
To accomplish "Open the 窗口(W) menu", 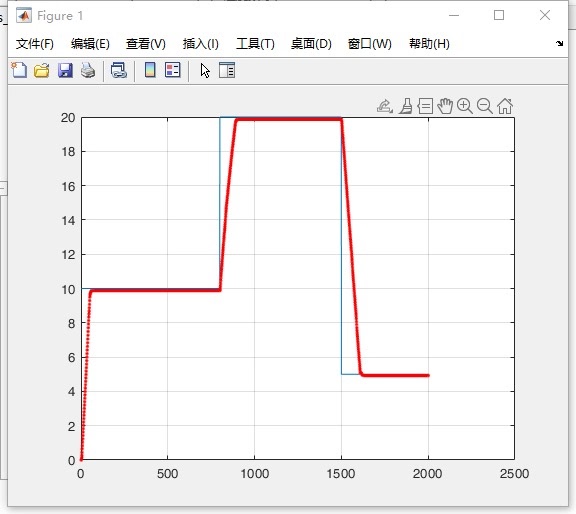I will pyautogui.click(x=370, y=44).
